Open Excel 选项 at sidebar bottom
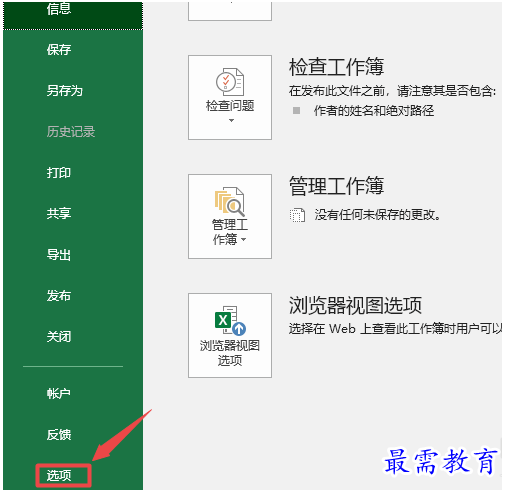The image size is (506, 493). (x=59, y=475)
